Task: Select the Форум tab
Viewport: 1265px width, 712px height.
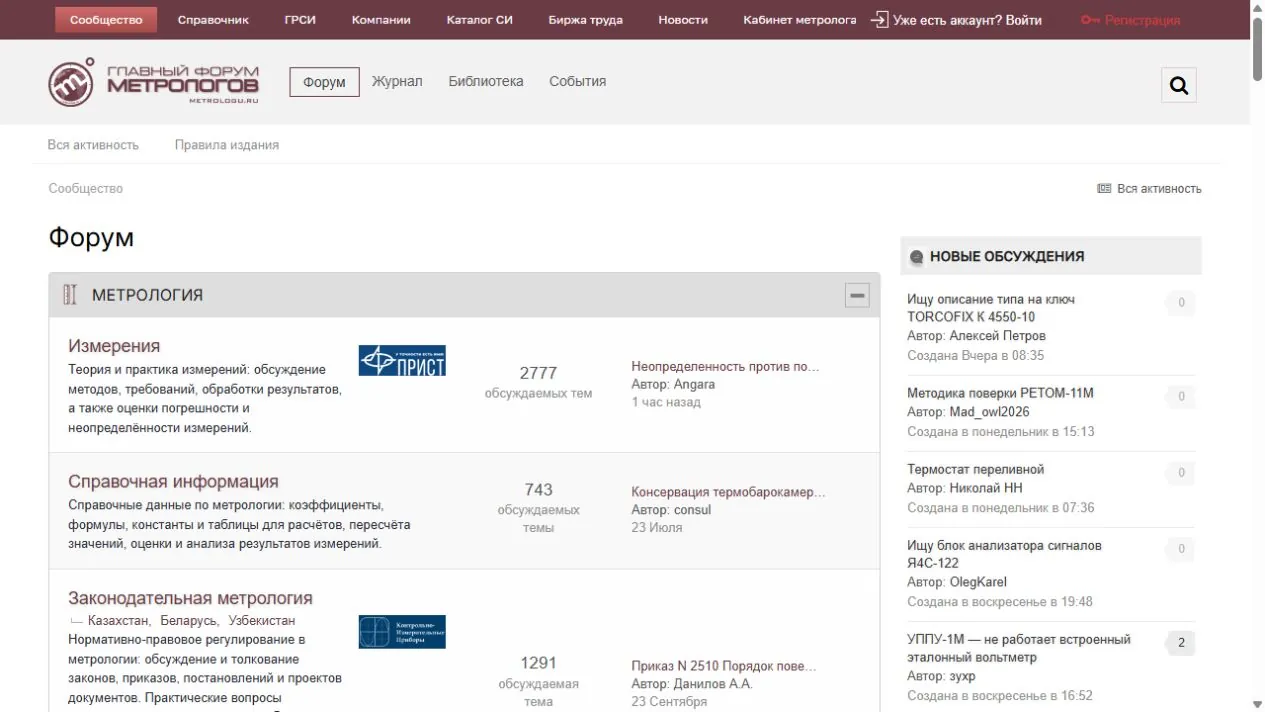Action: pyautogui.click(x=324, y=82)
